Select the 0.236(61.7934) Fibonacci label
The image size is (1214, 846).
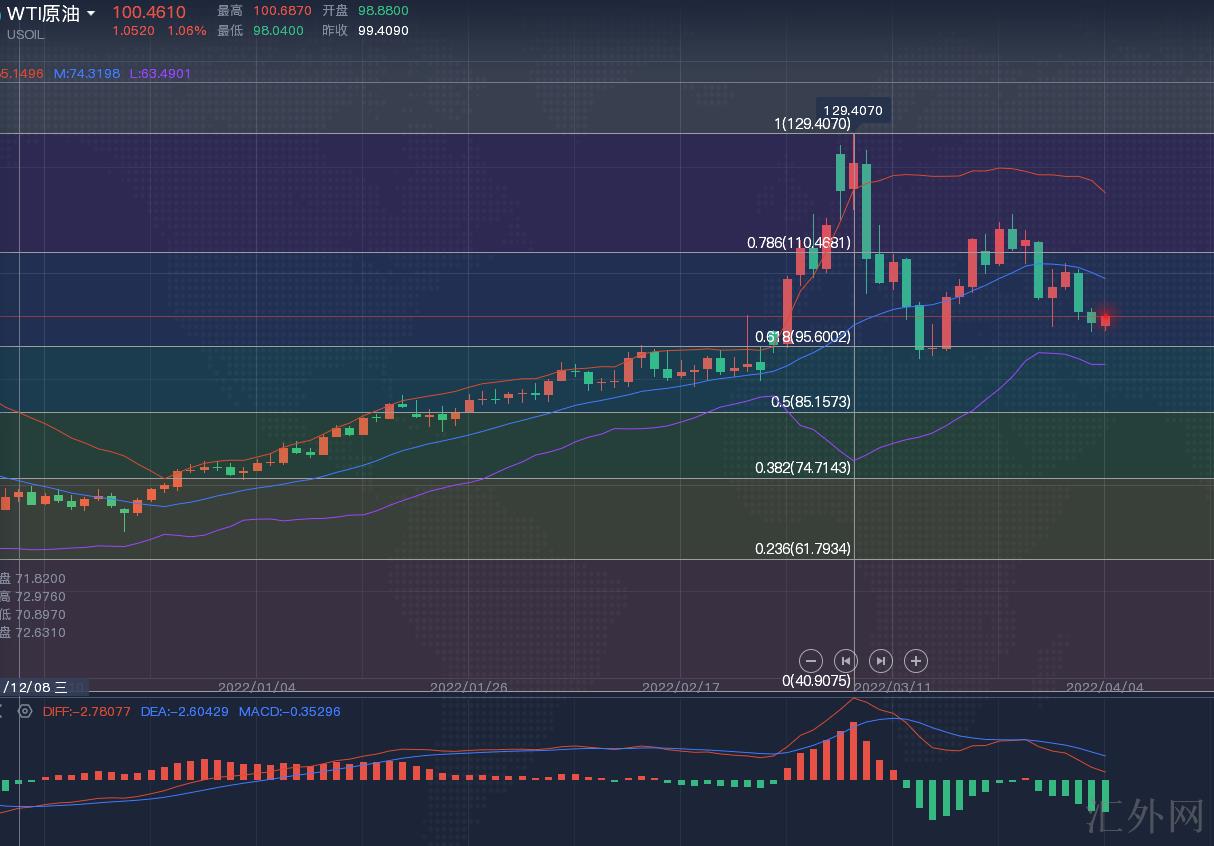pyautogui.click(x=803, y=548)
